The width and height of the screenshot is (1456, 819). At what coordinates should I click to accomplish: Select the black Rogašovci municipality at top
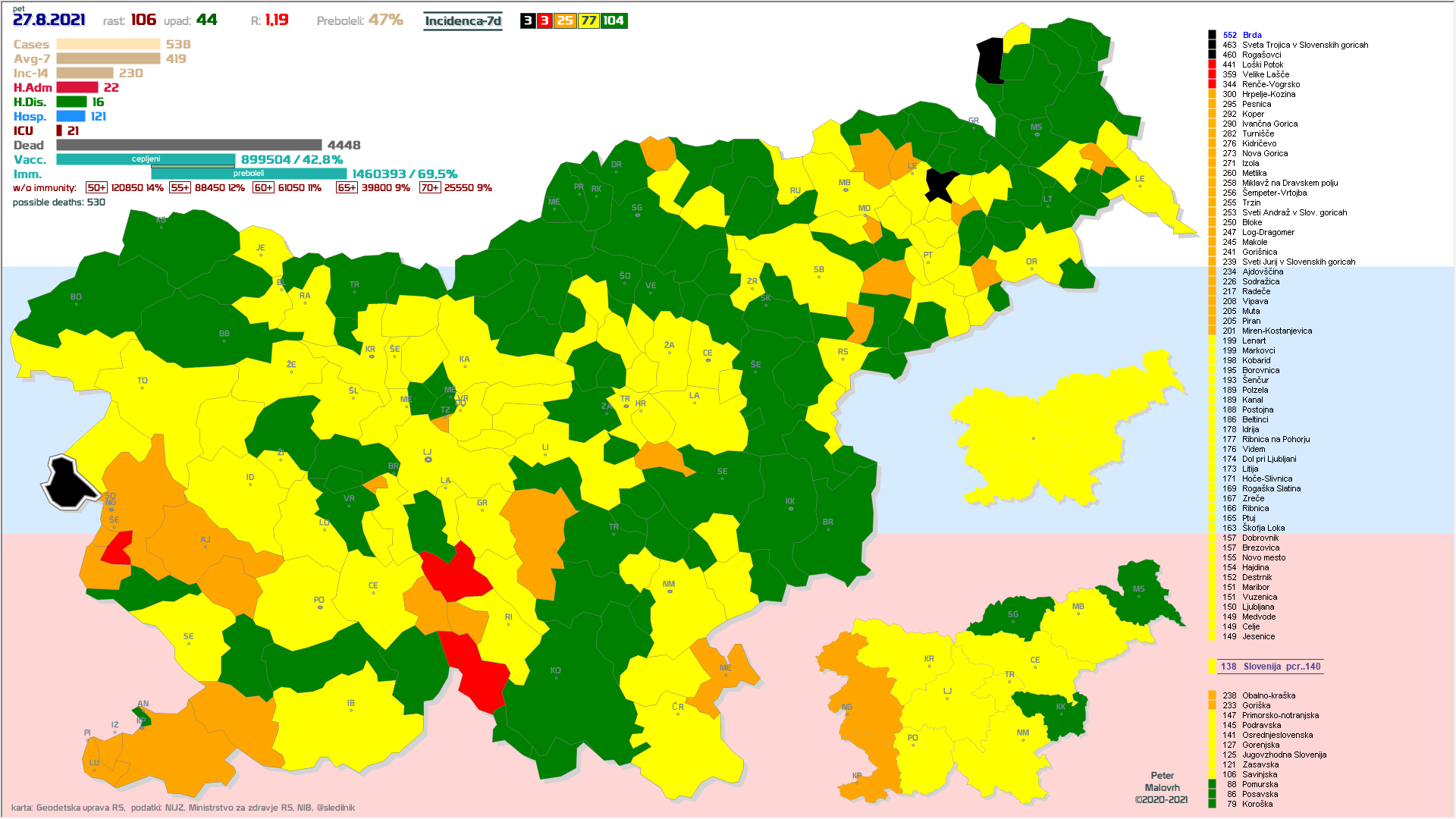pyautogui.click(x=990, y=61)
